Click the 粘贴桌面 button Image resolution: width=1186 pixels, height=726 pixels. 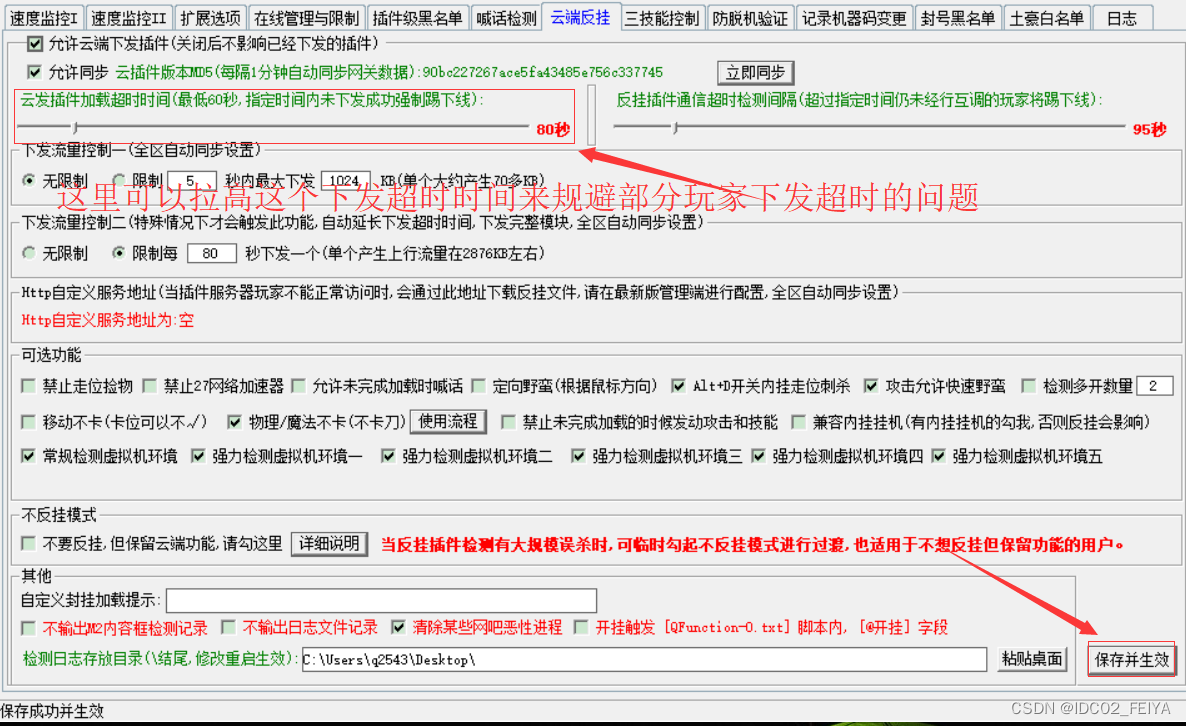(1033, 658)
